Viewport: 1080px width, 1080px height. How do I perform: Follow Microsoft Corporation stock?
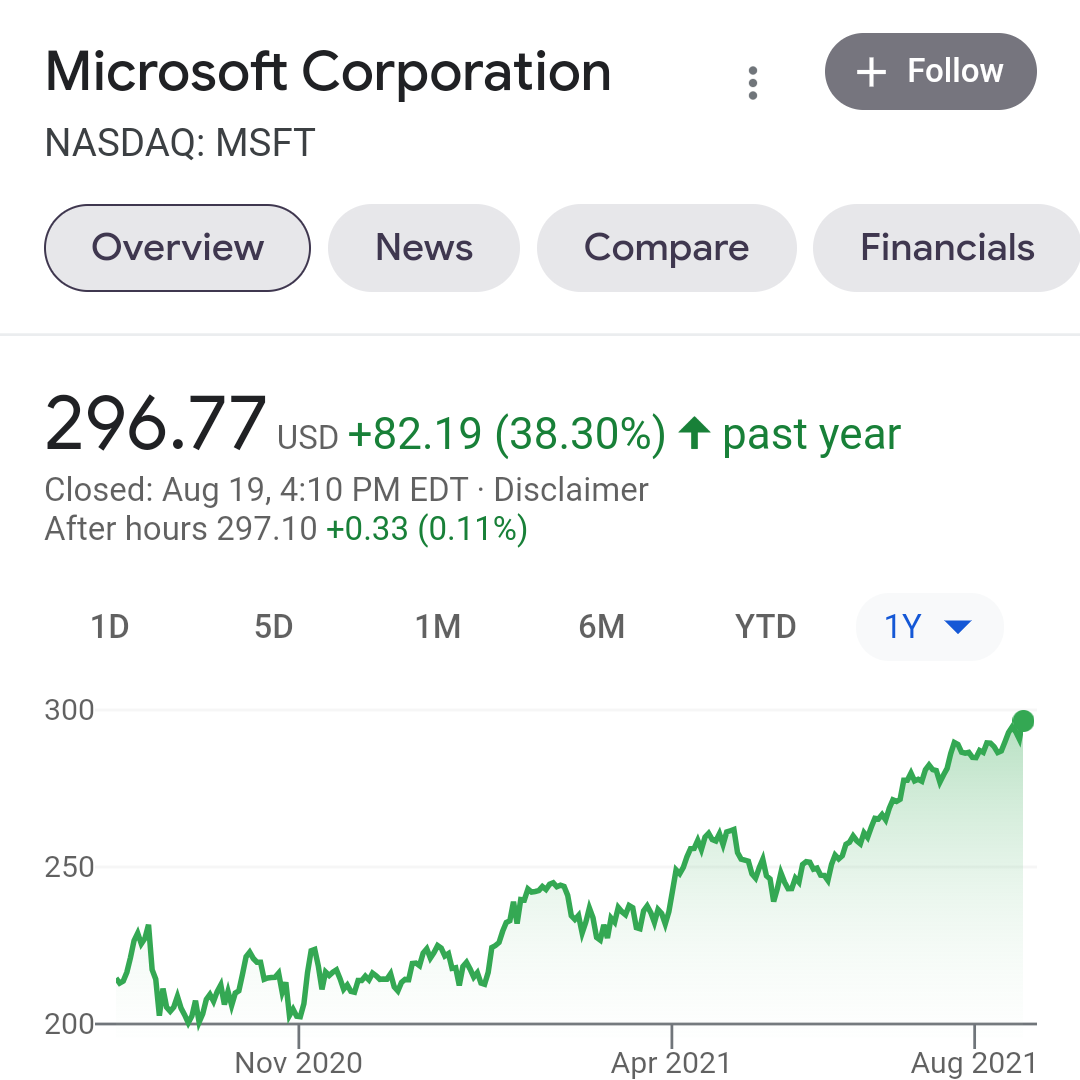click(x=930, y=71)
